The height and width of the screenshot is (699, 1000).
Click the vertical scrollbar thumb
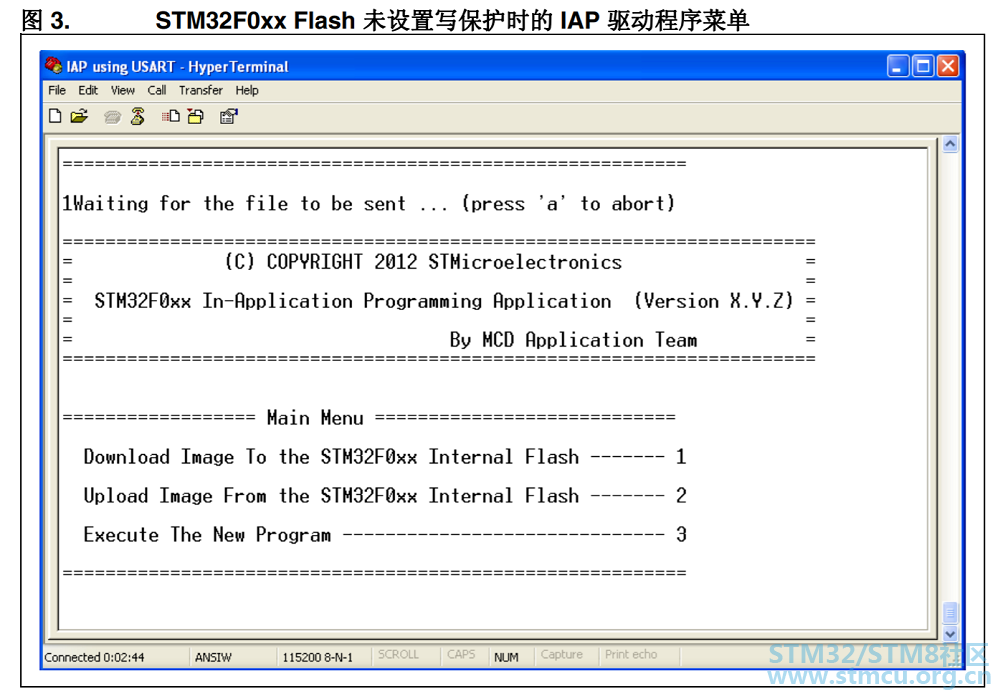click(950, 614)
